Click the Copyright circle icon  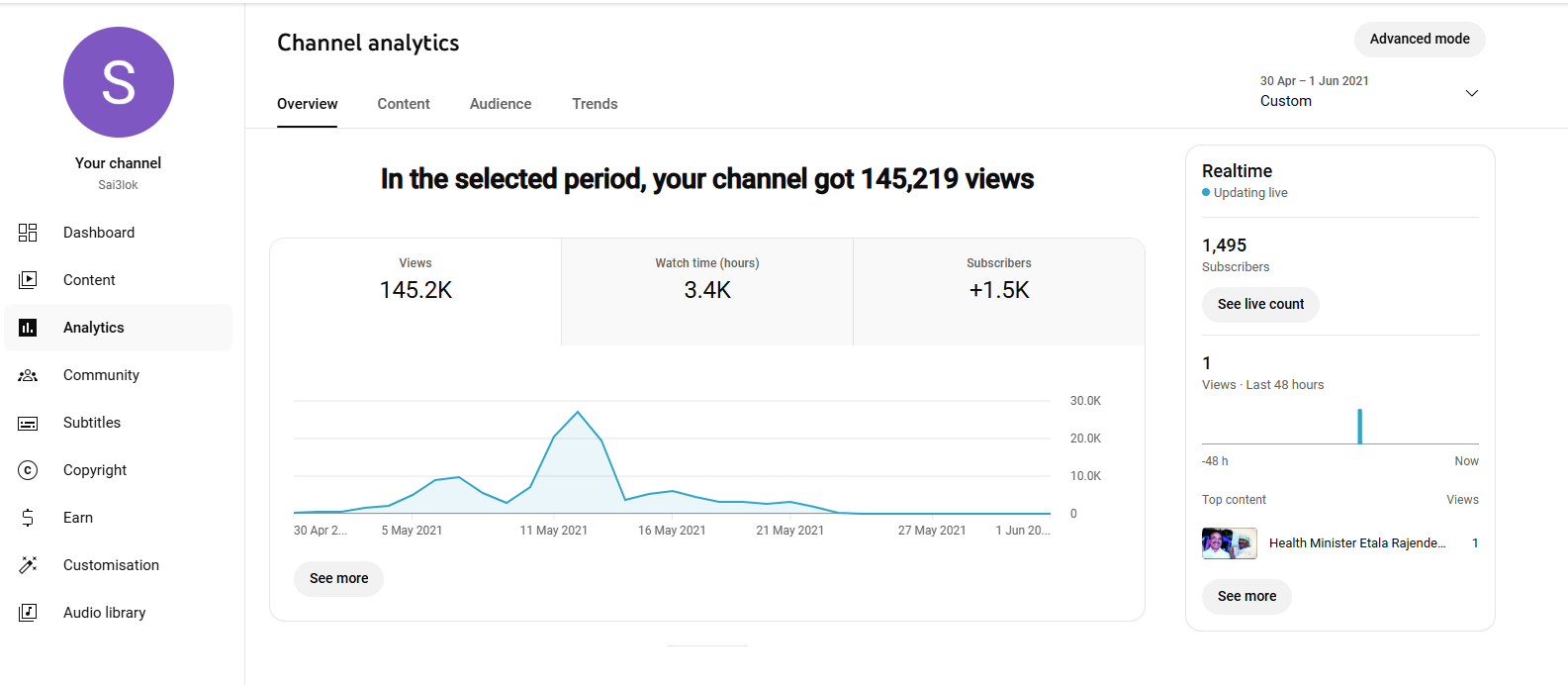click(28, 470)
